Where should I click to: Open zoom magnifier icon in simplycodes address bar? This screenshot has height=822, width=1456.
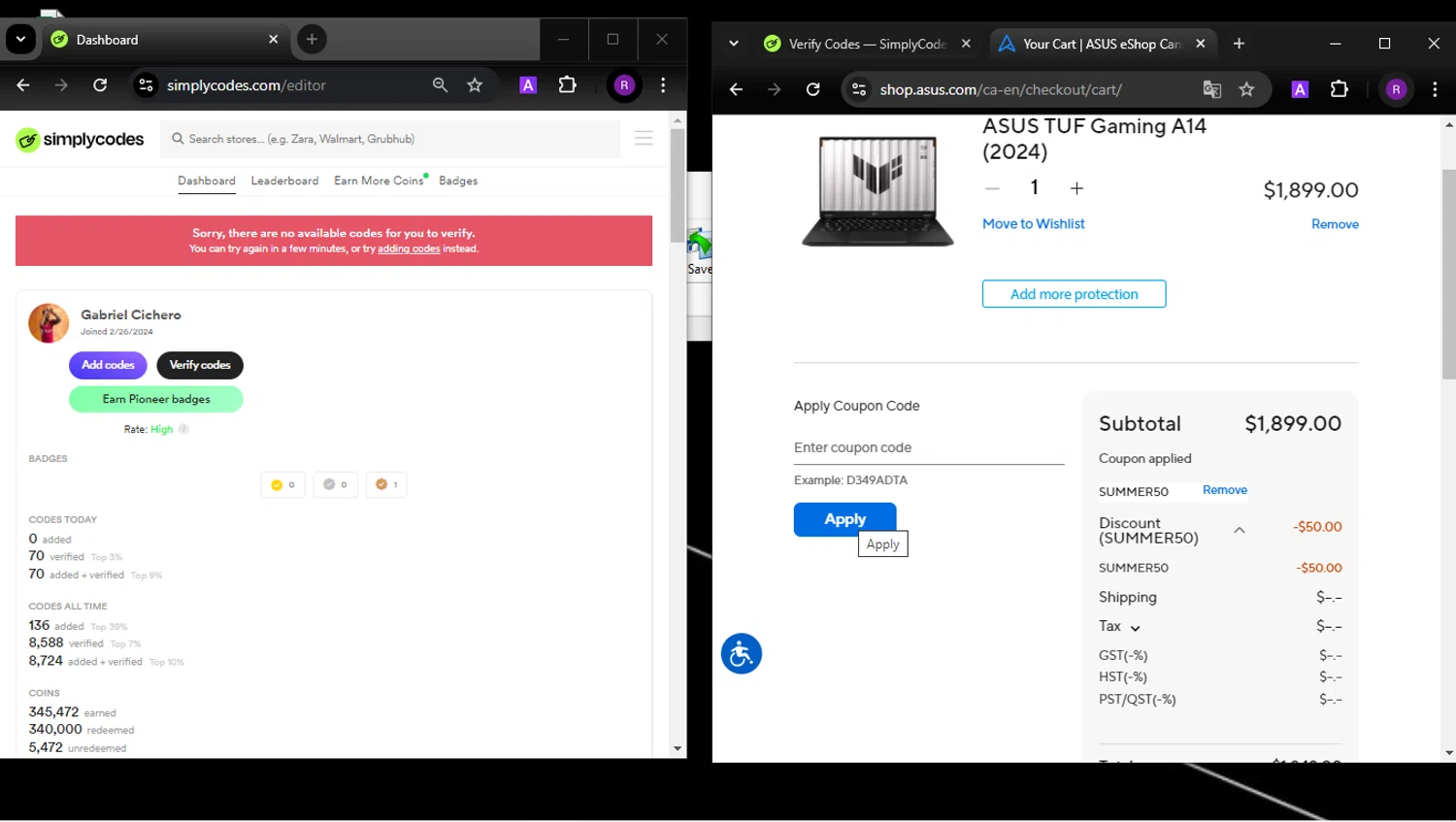pos(440,85)
